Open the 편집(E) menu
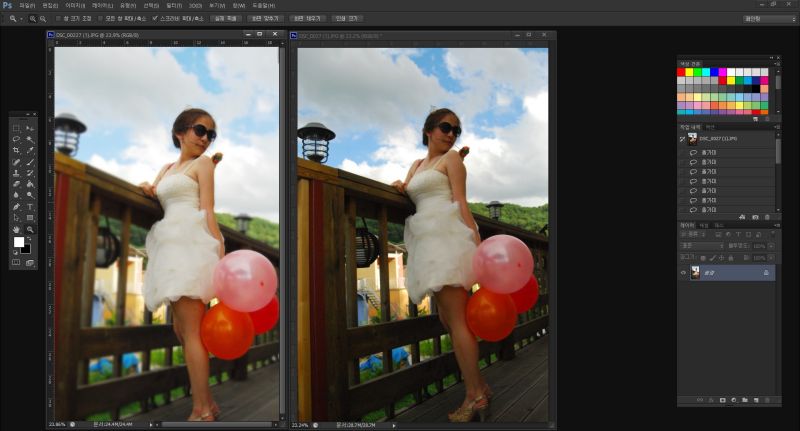This screenshot has width=800, height=431. click(50, 5)
